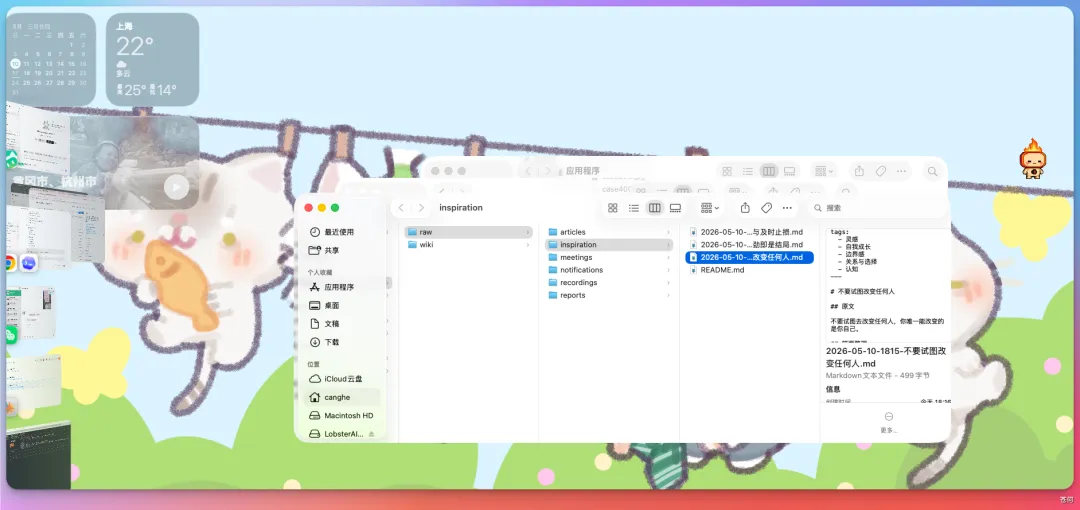Open 最近使用 in the sidebar
Viewport: 1080px width, 510px height.
coord(339,232)
